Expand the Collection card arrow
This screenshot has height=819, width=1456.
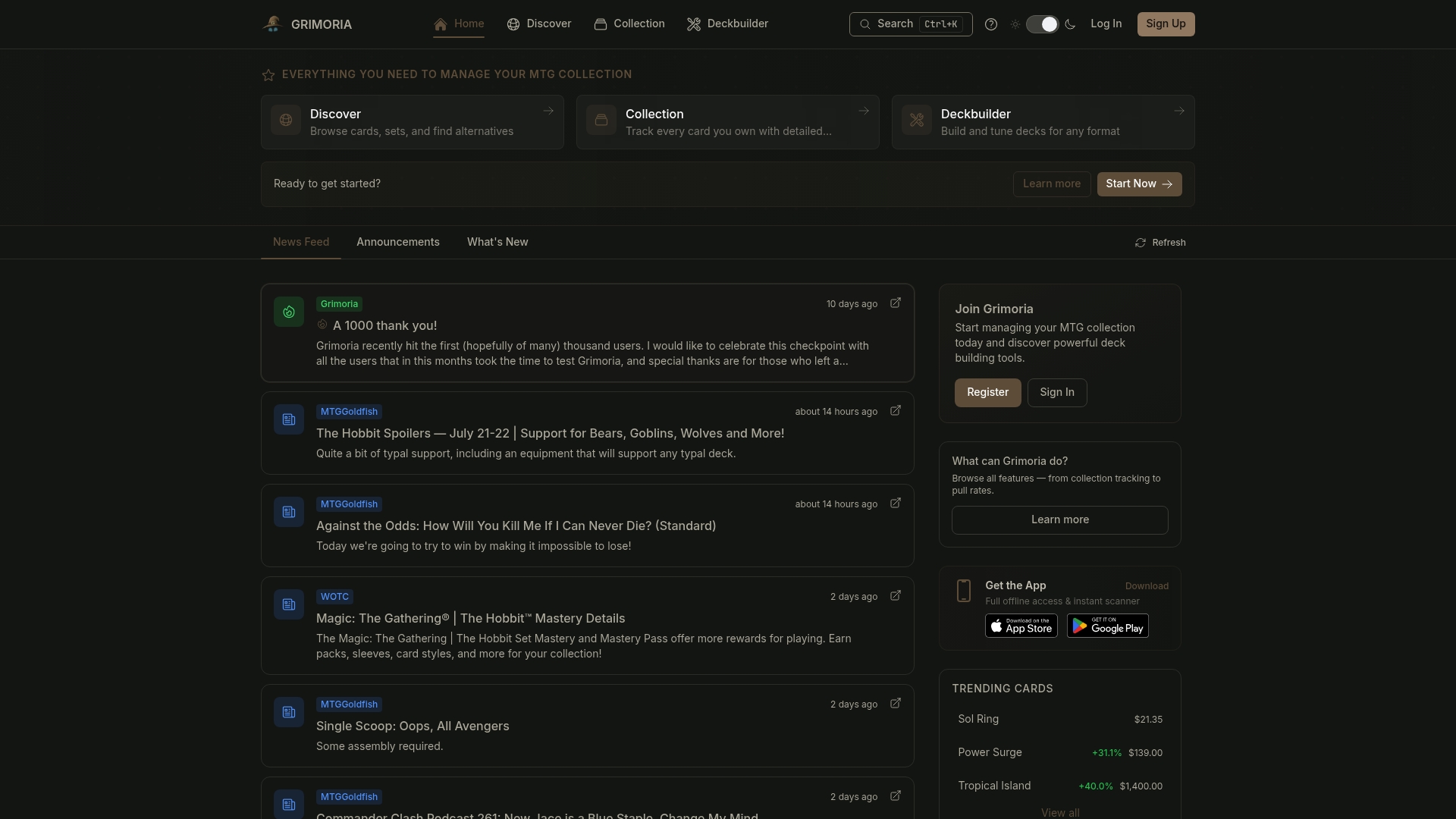864,111
